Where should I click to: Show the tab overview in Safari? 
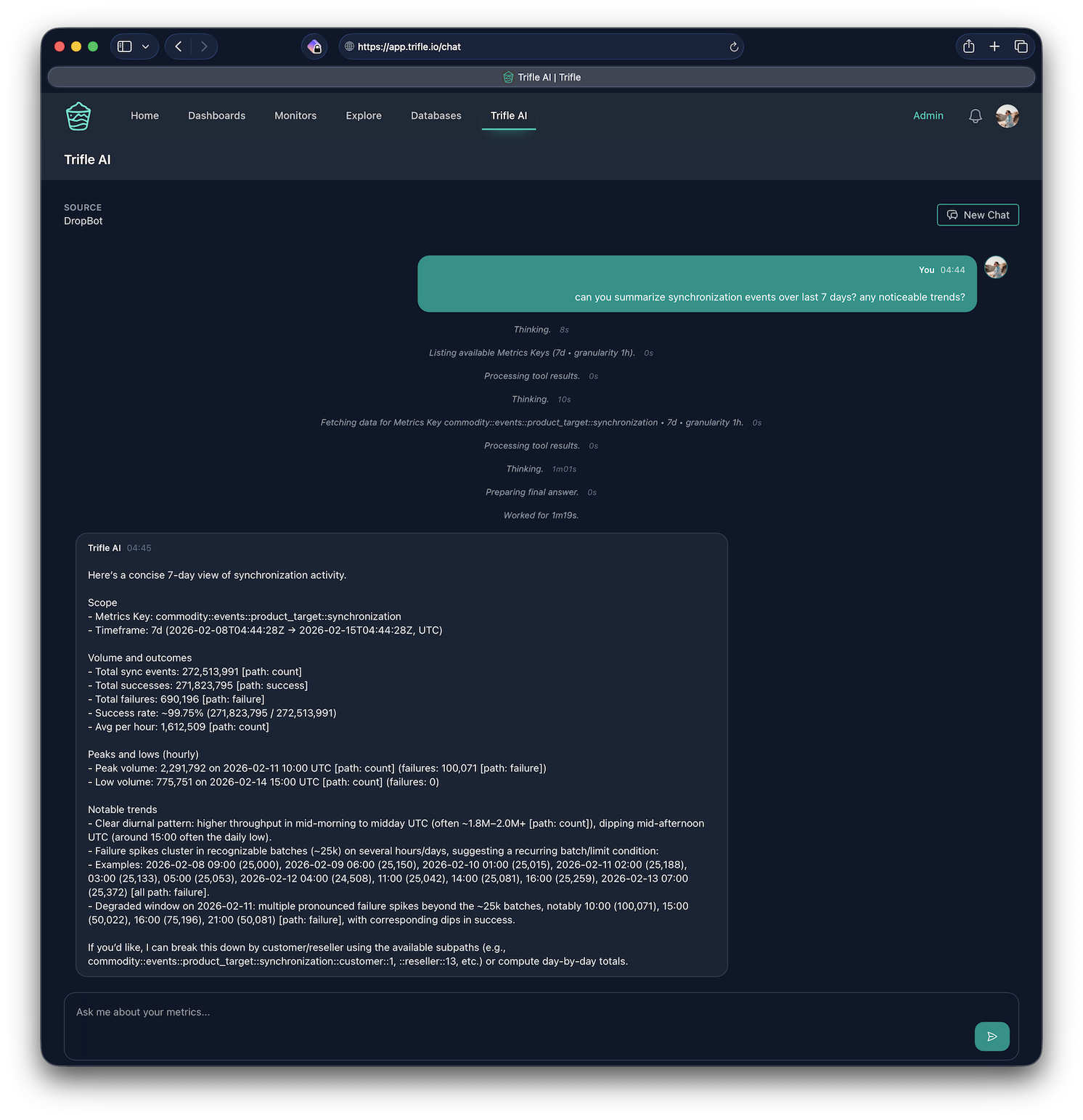coord(1021,46)
